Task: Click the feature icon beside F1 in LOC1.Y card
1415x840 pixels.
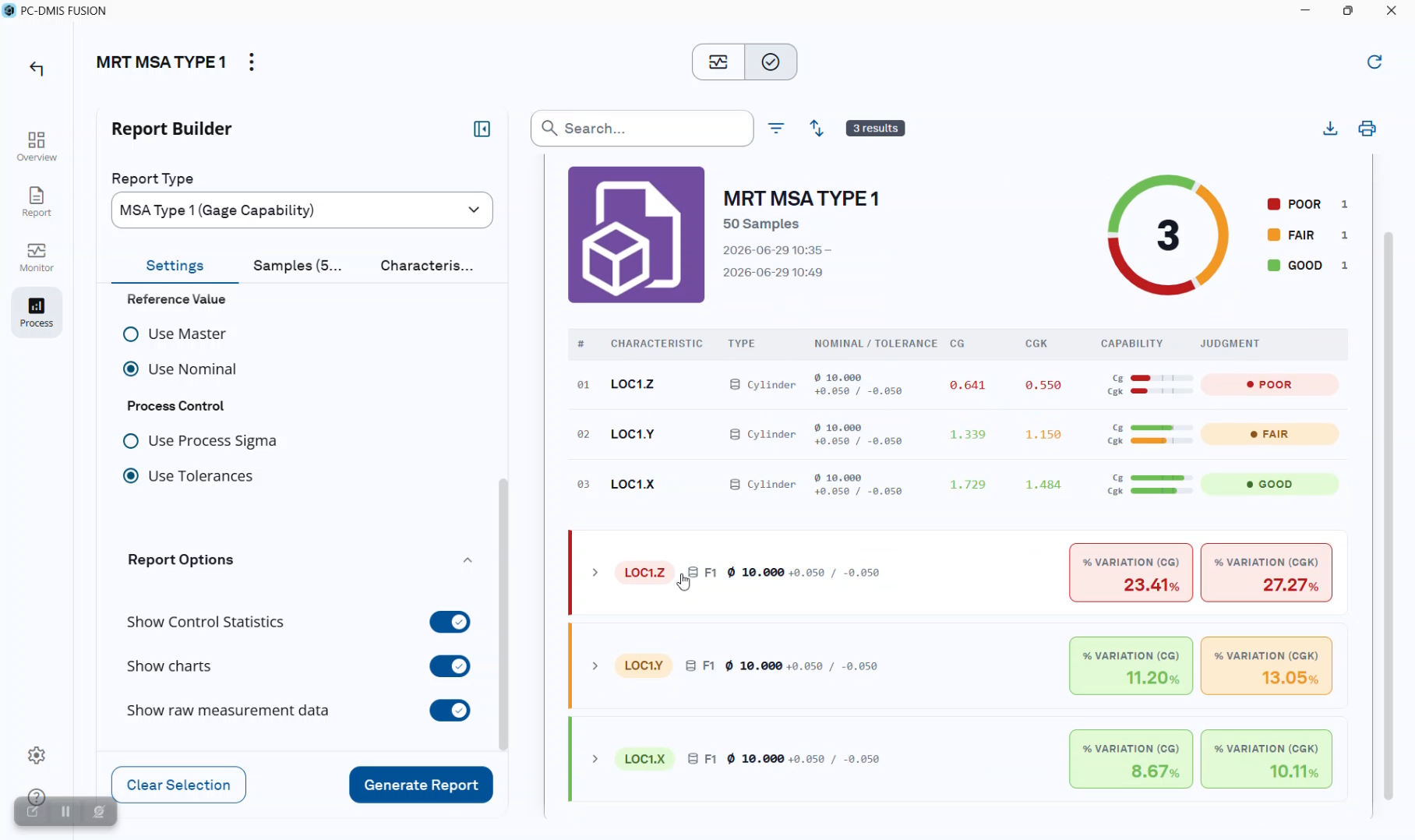Action: tap(690, 665)
